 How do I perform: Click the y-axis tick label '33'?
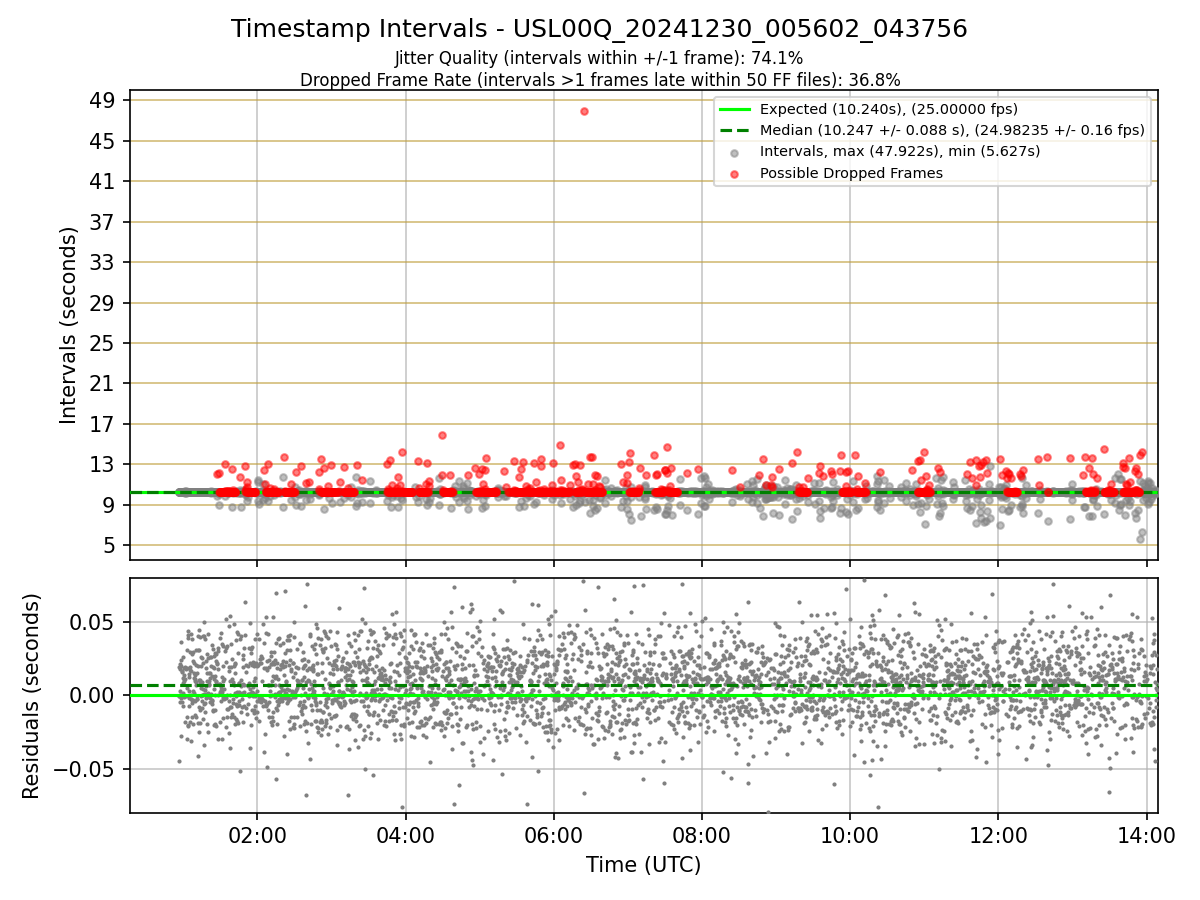[x=104, y=262]
